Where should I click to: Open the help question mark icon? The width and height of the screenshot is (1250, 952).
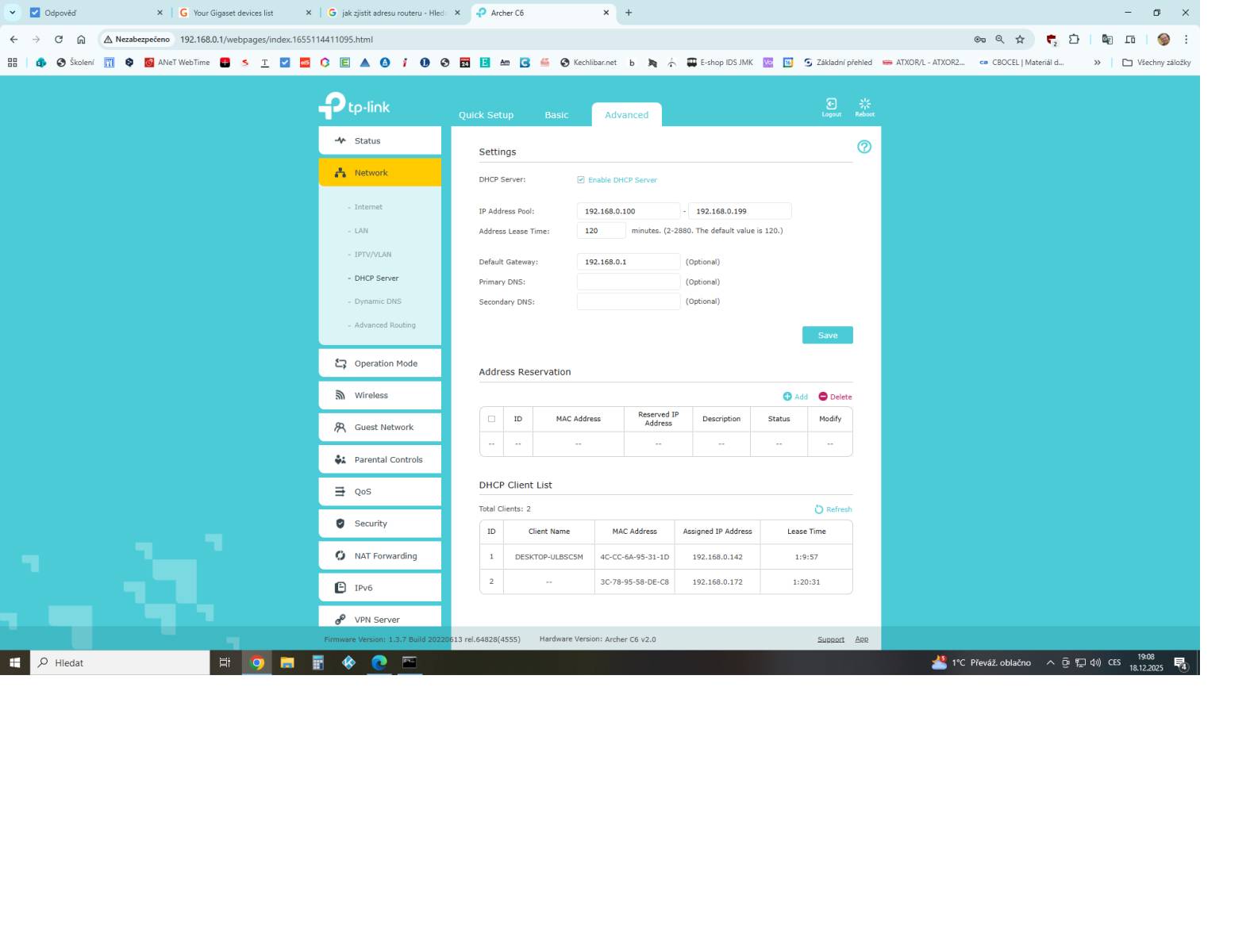(864, 147)
